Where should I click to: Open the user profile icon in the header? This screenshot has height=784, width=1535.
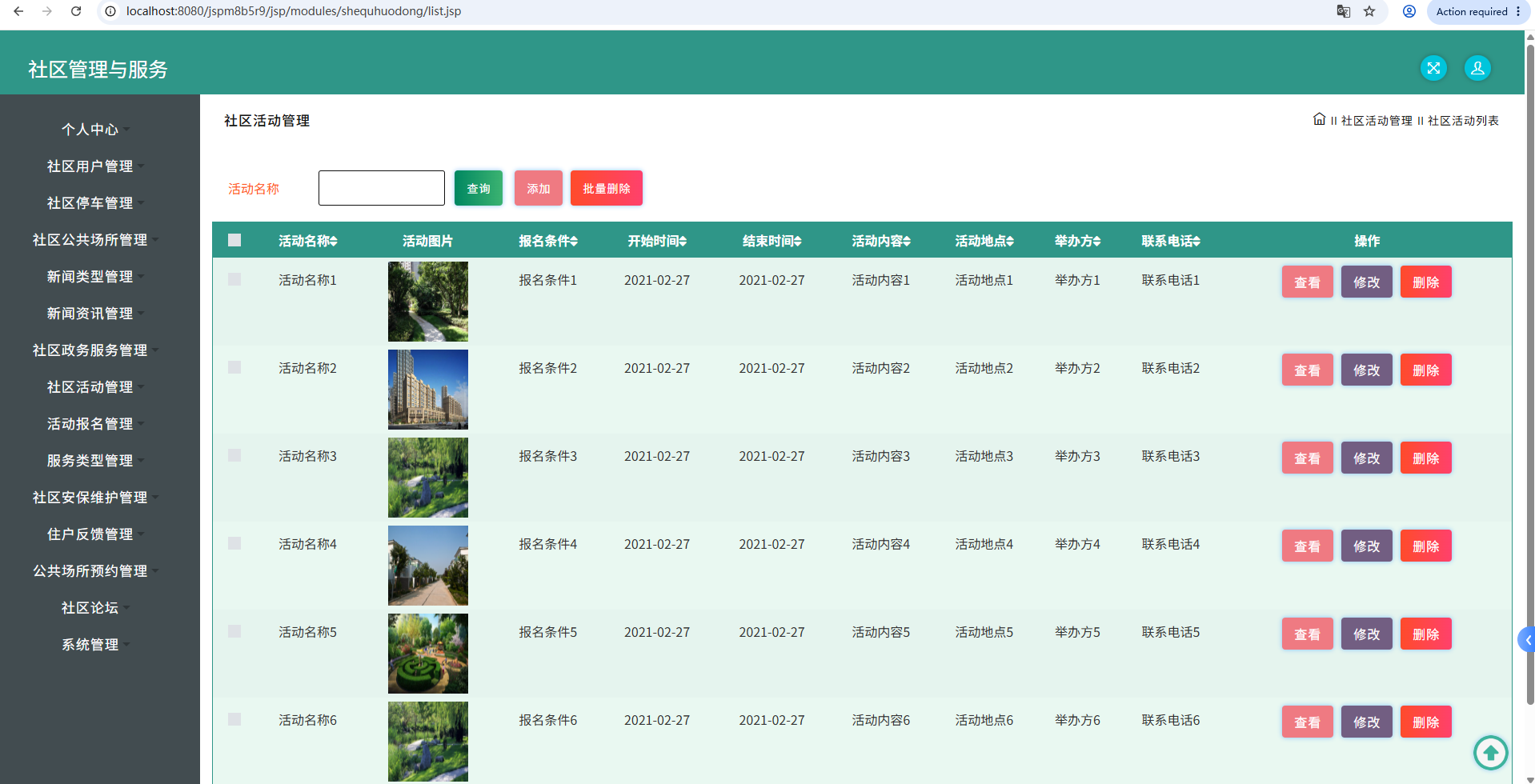(1477, 68)
